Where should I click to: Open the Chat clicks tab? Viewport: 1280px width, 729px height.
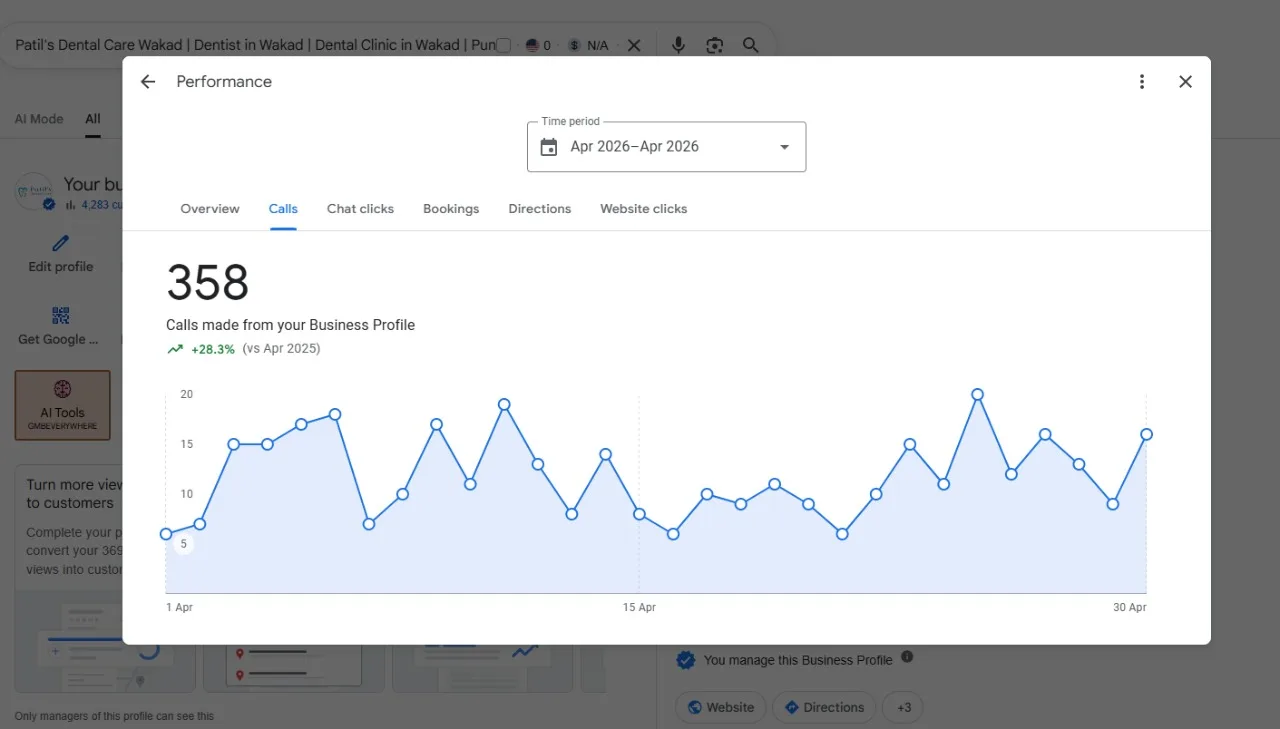360,209
